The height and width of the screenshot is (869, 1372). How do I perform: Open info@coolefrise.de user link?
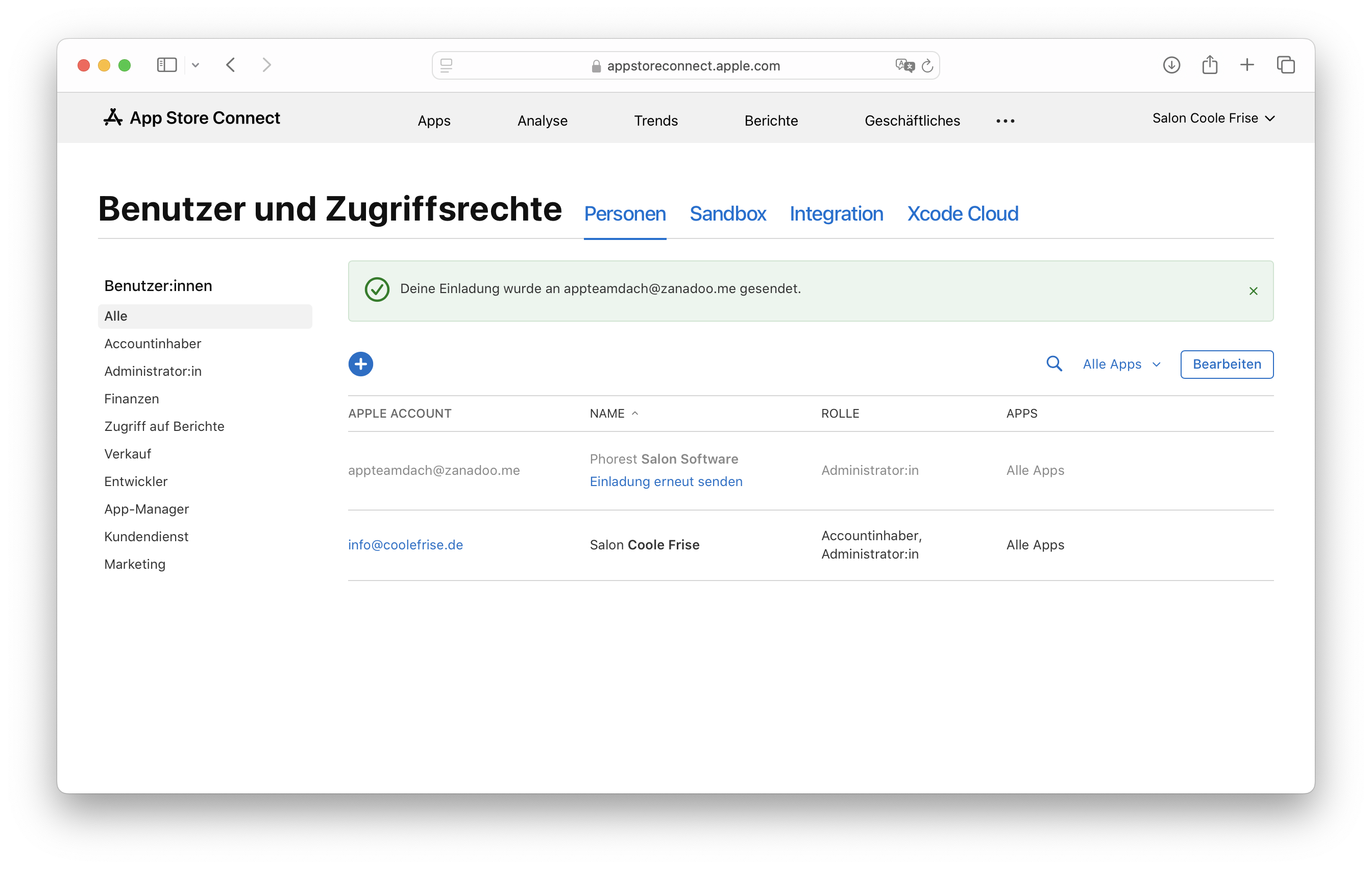point(405,545)
